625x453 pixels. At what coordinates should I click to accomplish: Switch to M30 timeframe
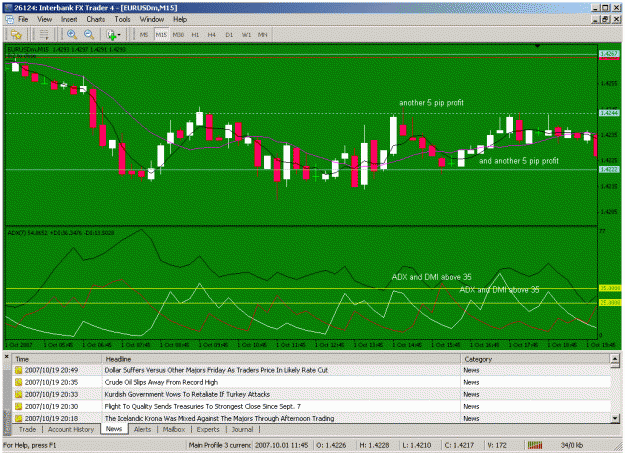[178, 35]
